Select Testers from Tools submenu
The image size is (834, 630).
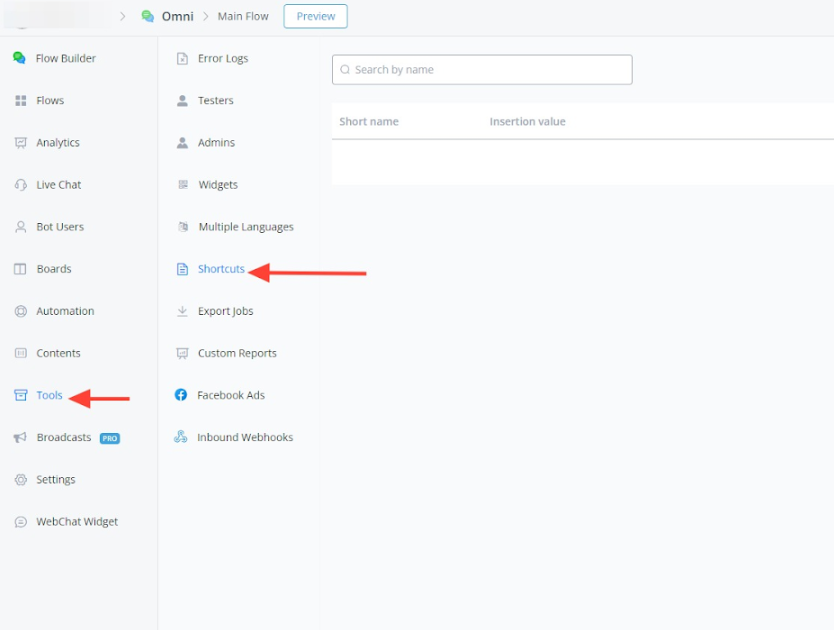[x=215, y=101]
